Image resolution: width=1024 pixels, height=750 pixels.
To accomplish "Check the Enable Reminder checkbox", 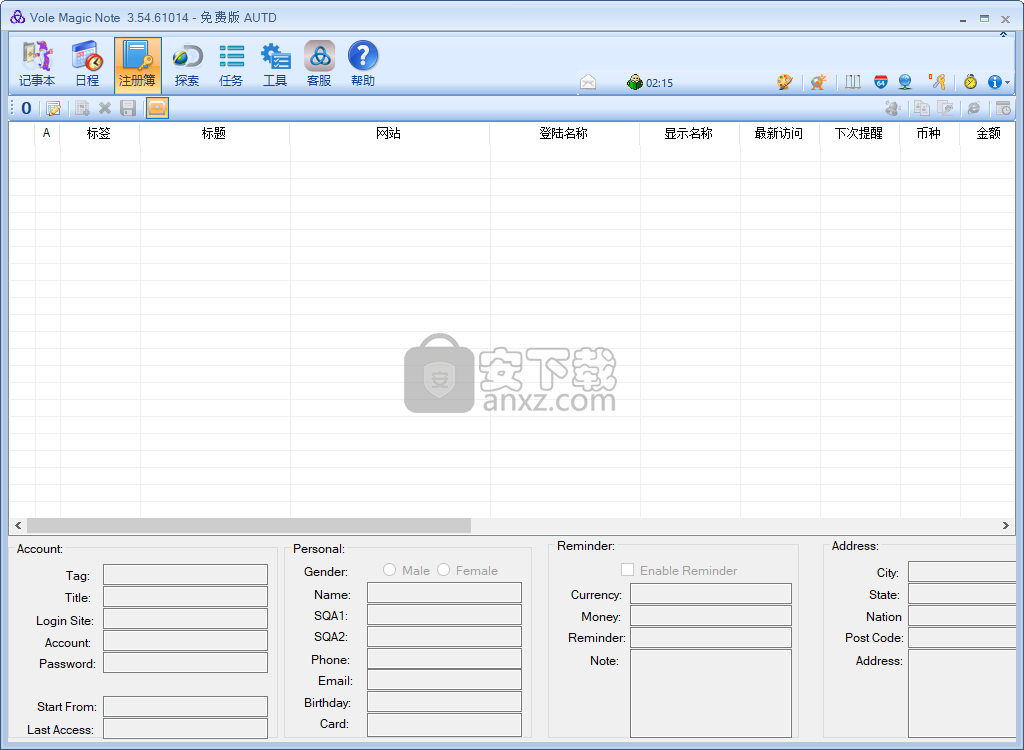I will point(627,570).
